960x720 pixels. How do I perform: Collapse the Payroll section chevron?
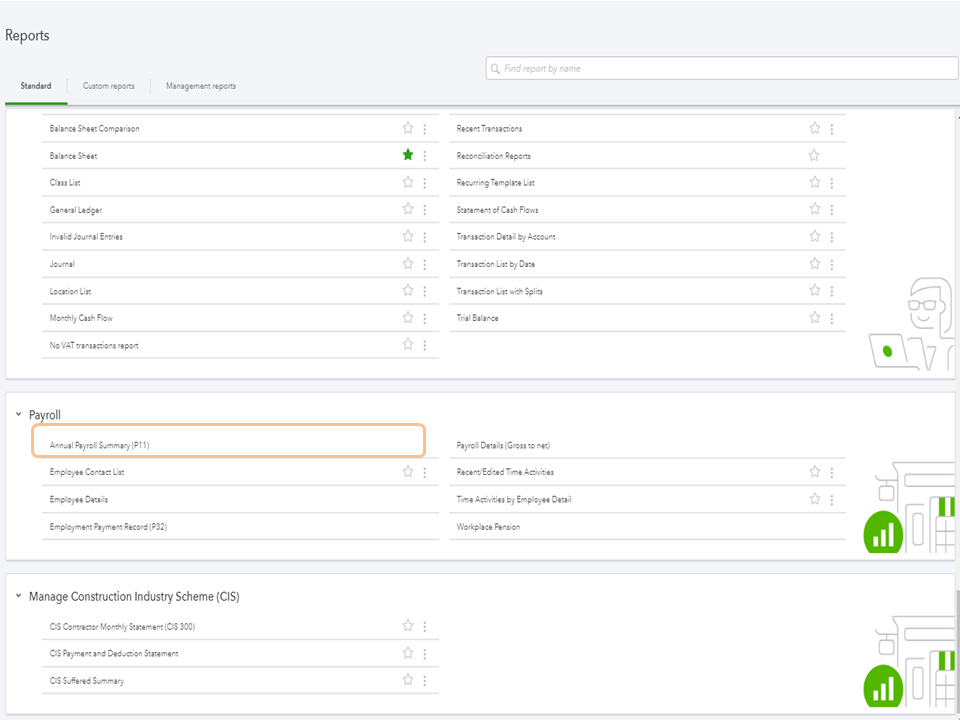[18, 414]
